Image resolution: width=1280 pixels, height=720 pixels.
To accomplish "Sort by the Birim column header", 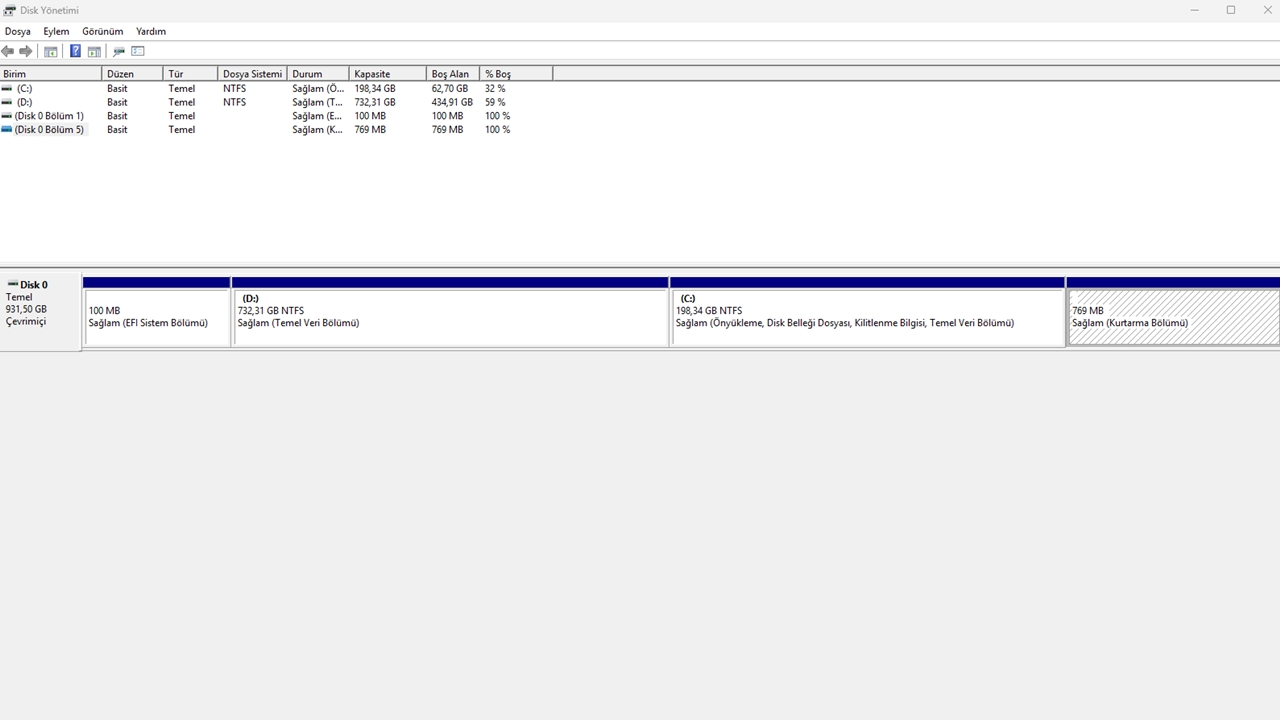I will tap(50, 74).
